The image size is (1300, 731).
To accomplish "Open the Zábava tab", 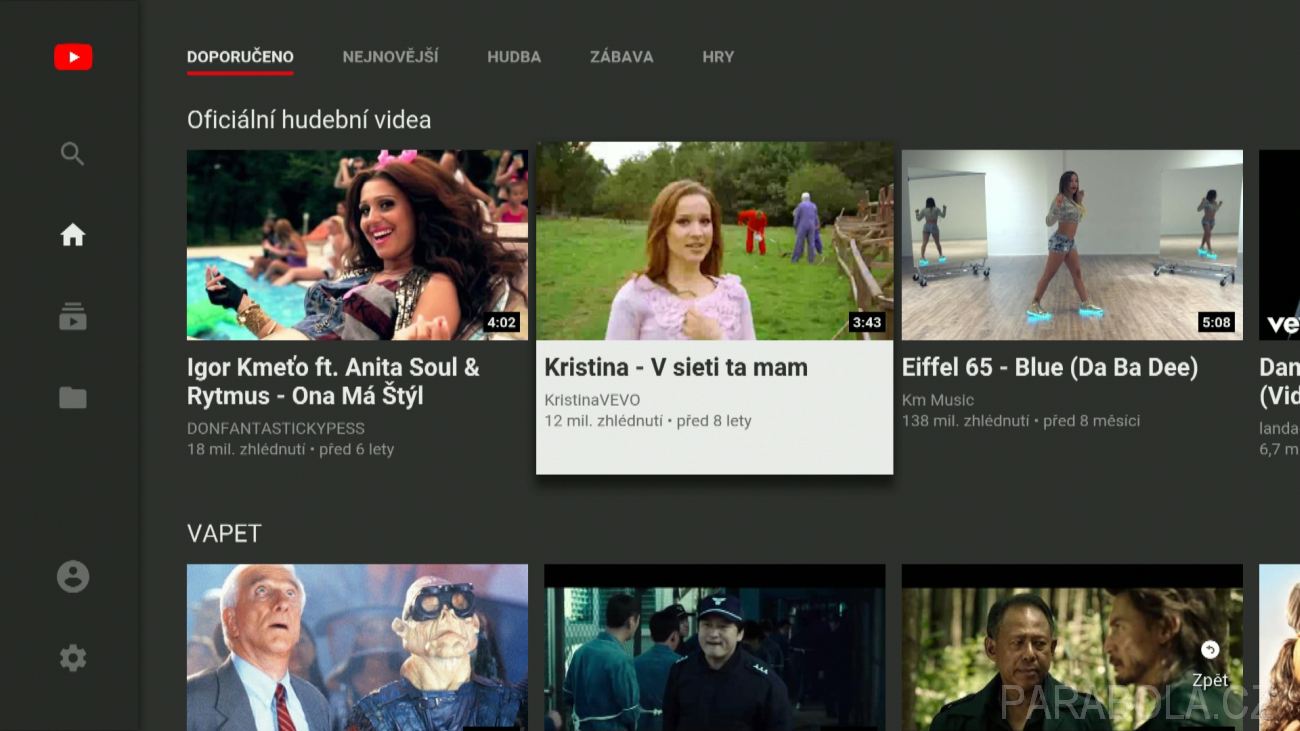I will [621, 57].
